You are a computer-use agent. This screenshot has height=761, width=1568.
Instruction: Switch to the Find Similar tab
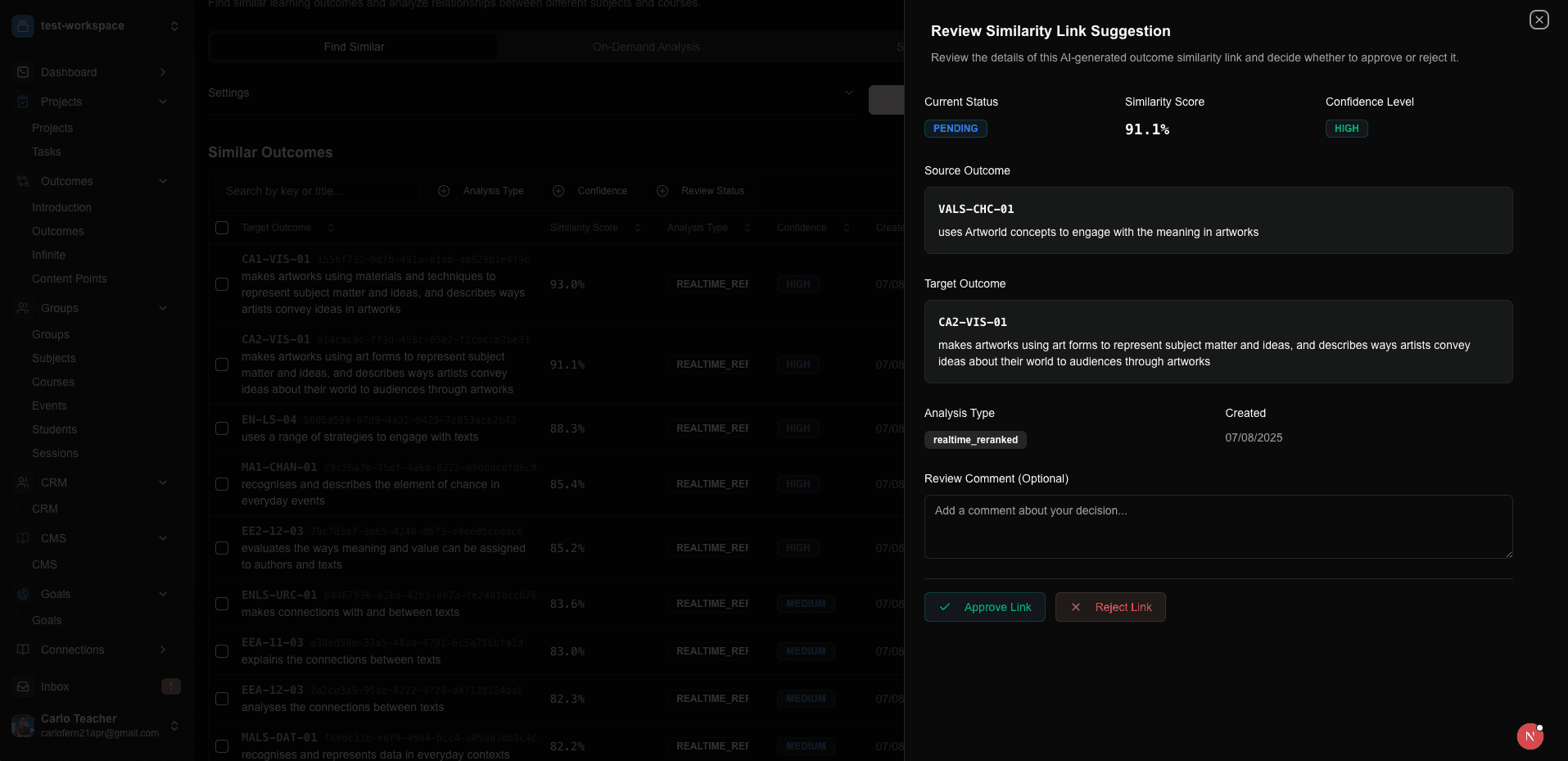click(x=354, y=47)
